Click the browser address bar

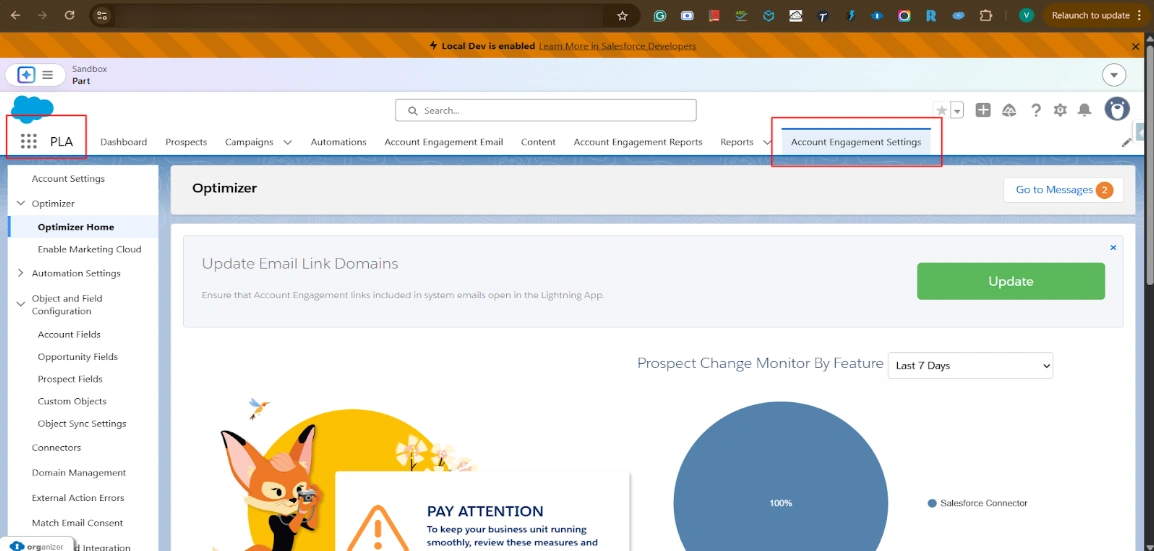click(x=361, y=15)
